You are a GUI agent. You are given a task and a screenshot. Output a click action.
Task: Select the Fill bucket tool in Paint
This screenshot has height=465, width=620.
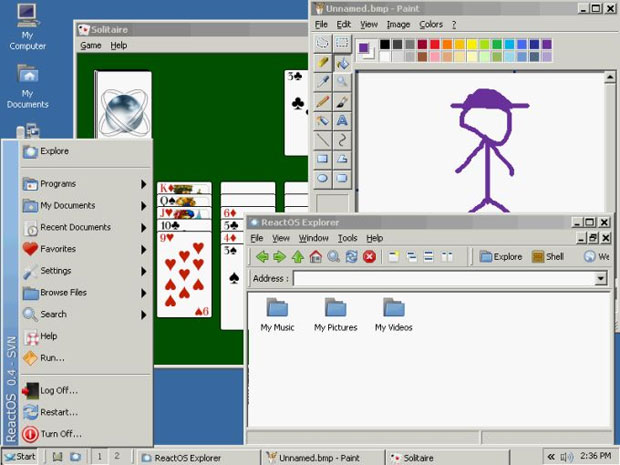tap(342, 63)
